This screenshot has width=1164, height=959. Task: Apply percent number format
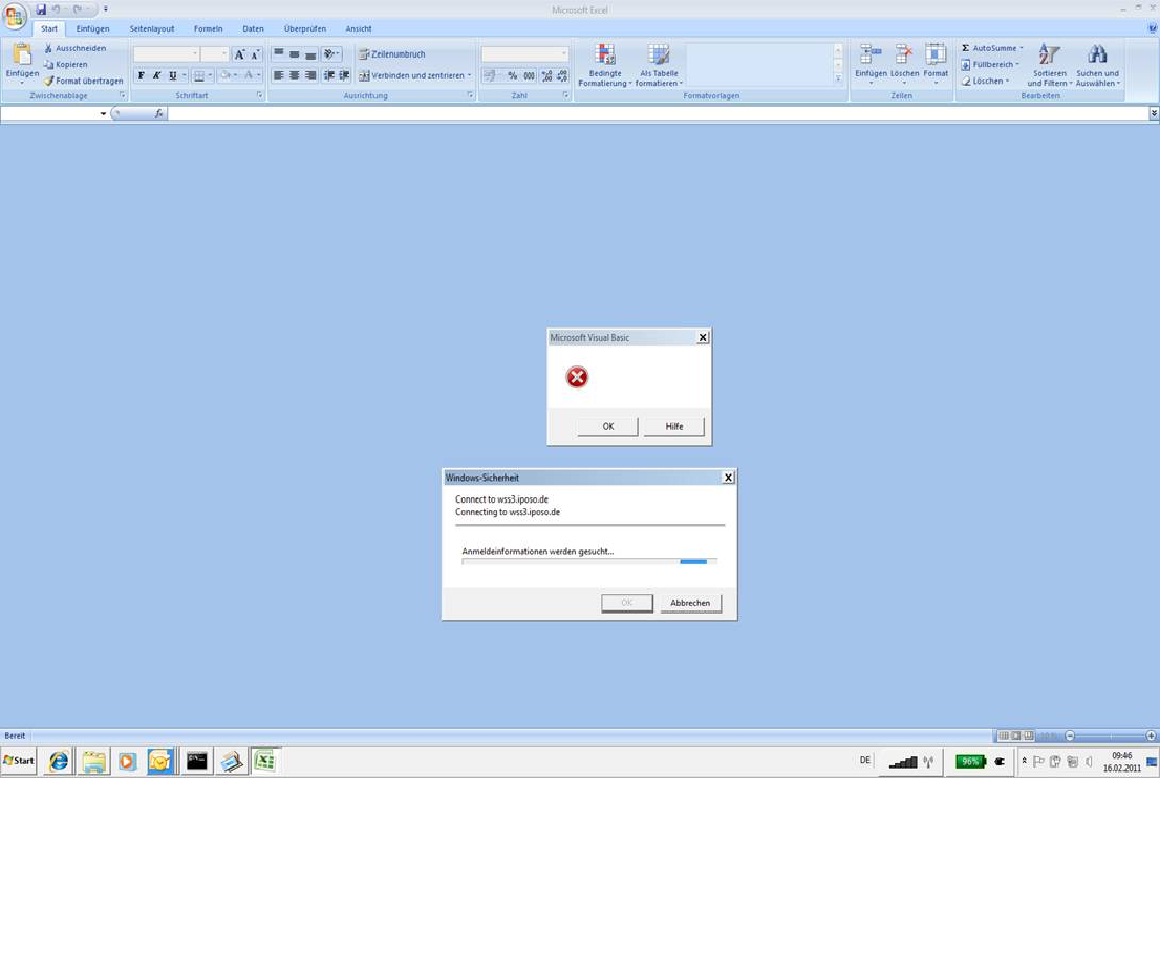pyautogui.click(x=512, y=76)
